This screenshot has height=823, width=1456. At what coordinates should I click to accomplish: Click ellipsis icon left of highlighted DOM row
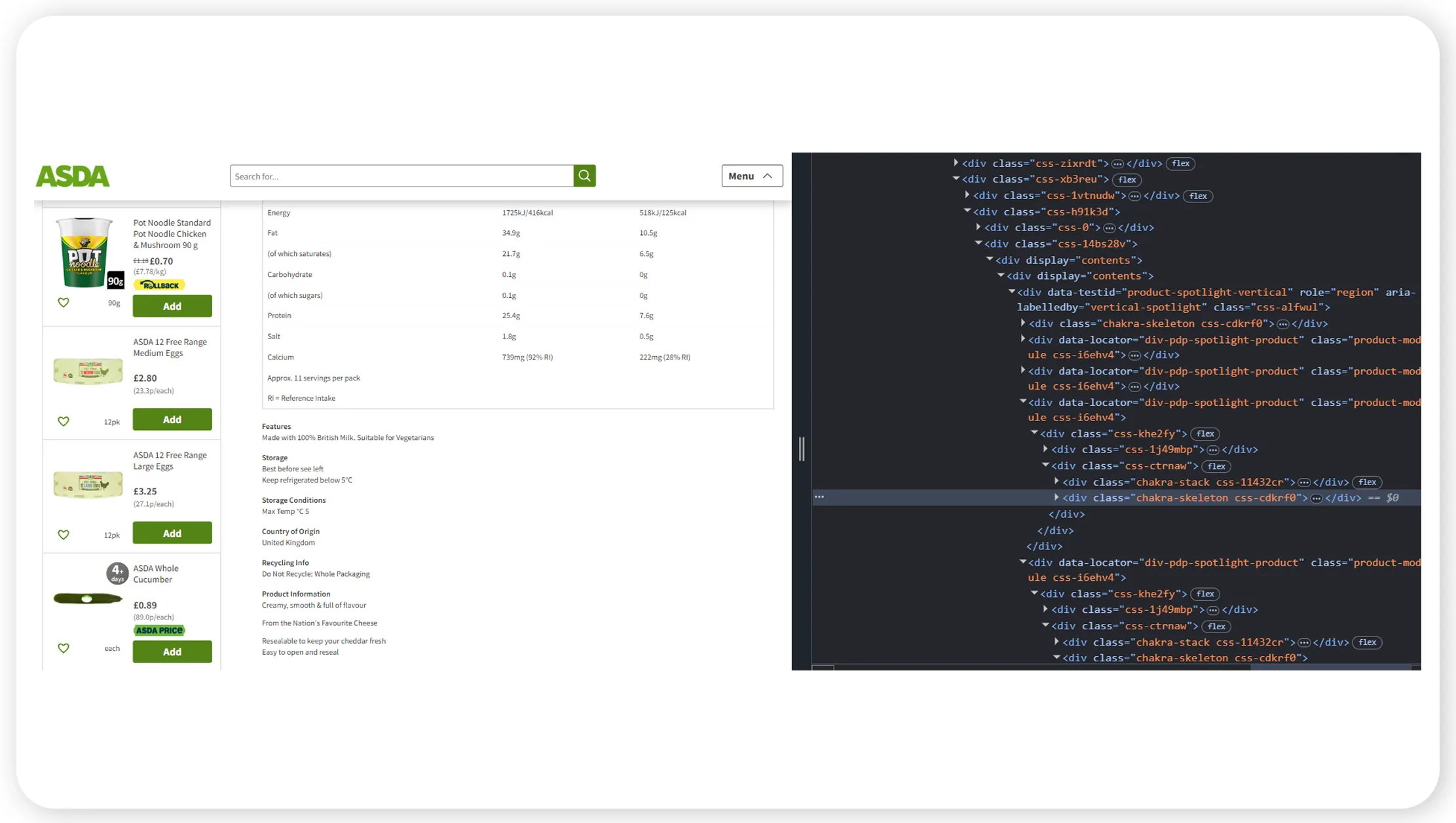pos(819,497)
